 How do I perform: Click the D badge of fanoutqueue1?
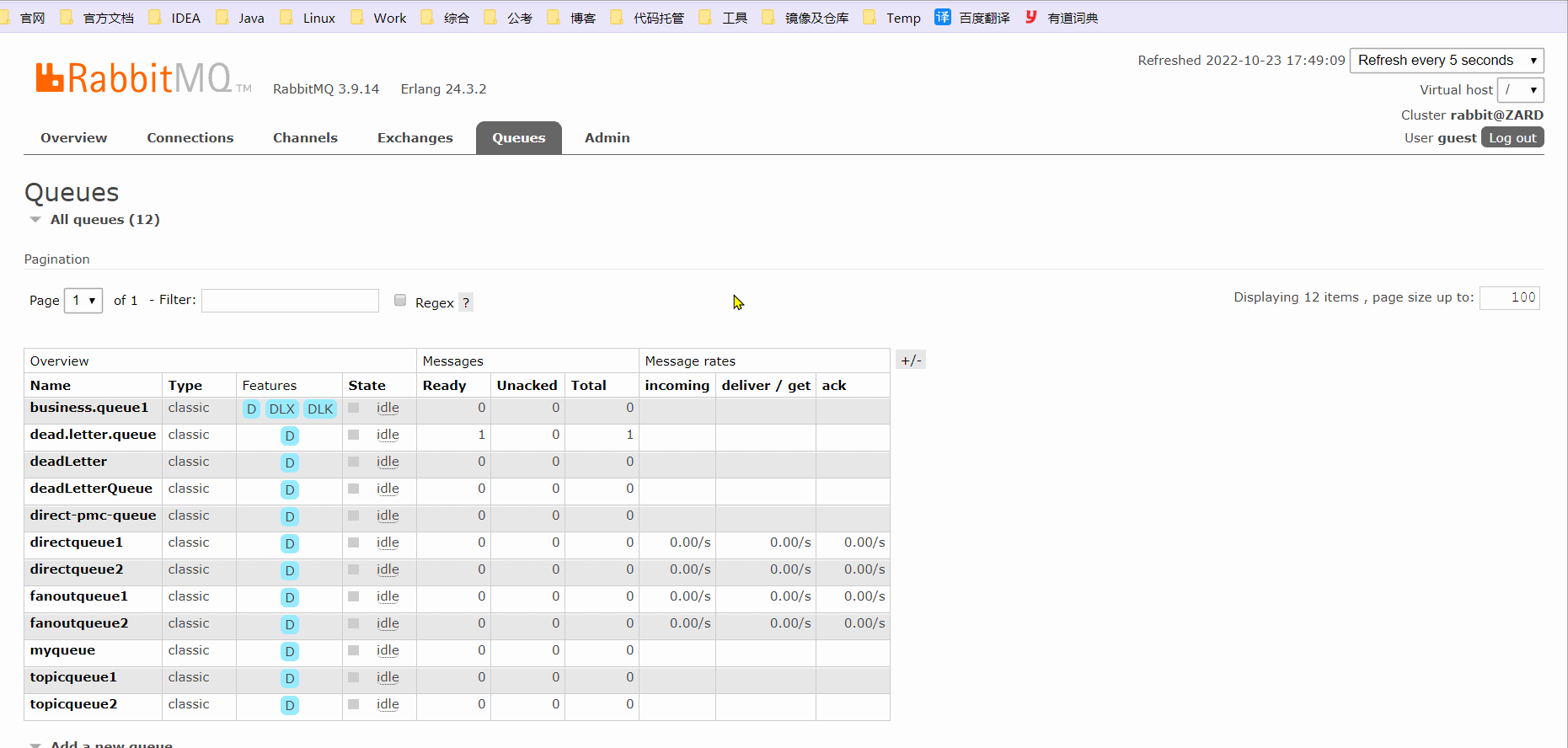coord(290,598)
